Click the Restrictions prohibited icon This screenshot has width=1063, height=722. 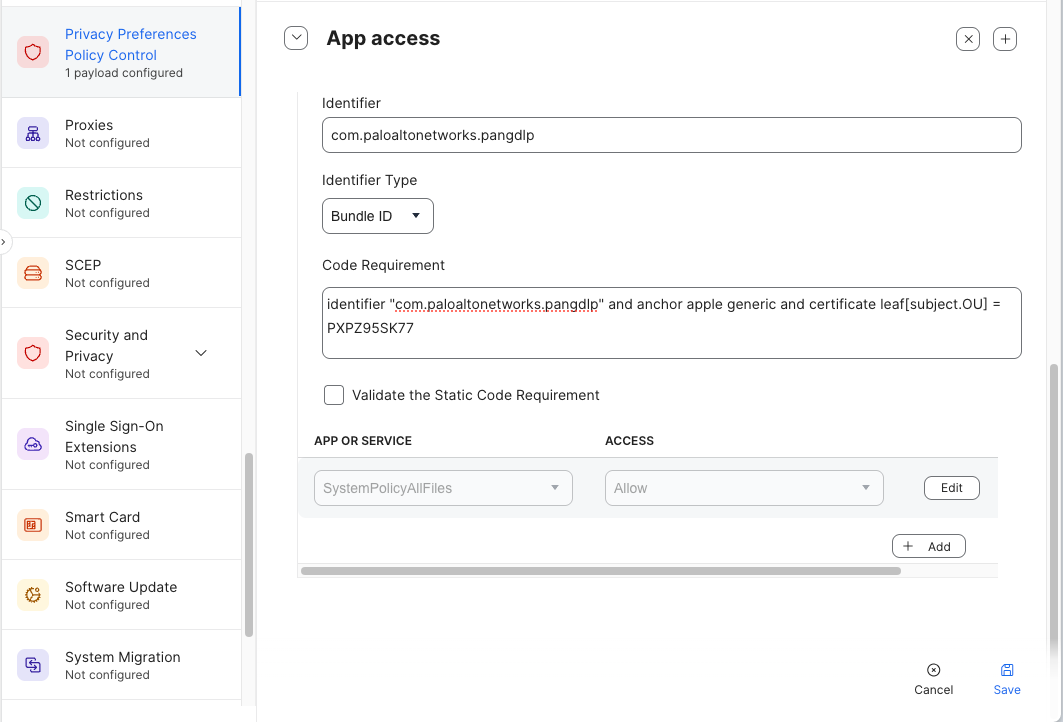[33, 203]
